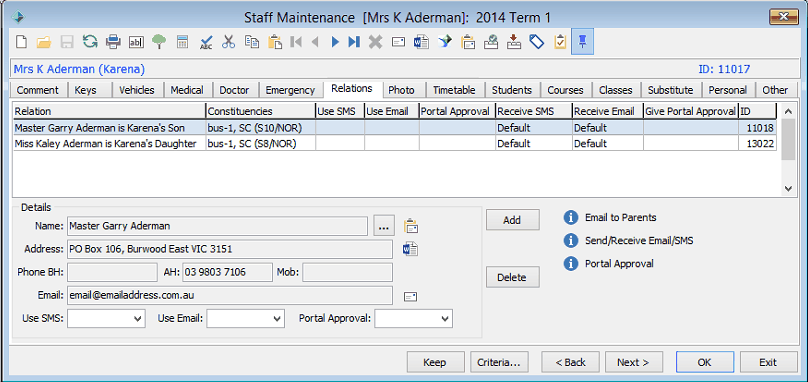
Task: Open the calculator toolbar icon
Action: pyautogui.click(x=182, y=42)
